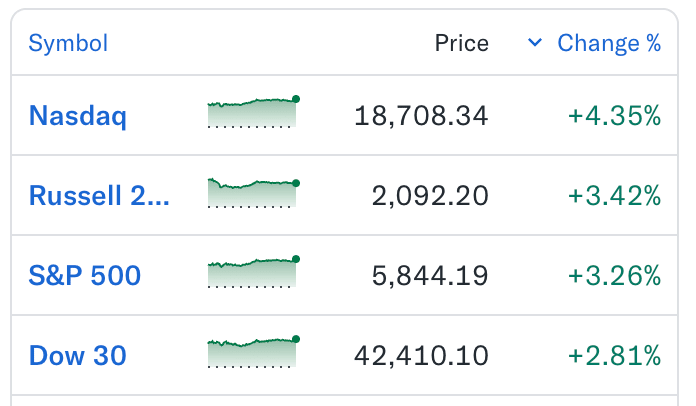Click the Dow 30 change +2.81%
Image resolution: width=696 pixels, height=406 pixels.
(x=614, y=356)
